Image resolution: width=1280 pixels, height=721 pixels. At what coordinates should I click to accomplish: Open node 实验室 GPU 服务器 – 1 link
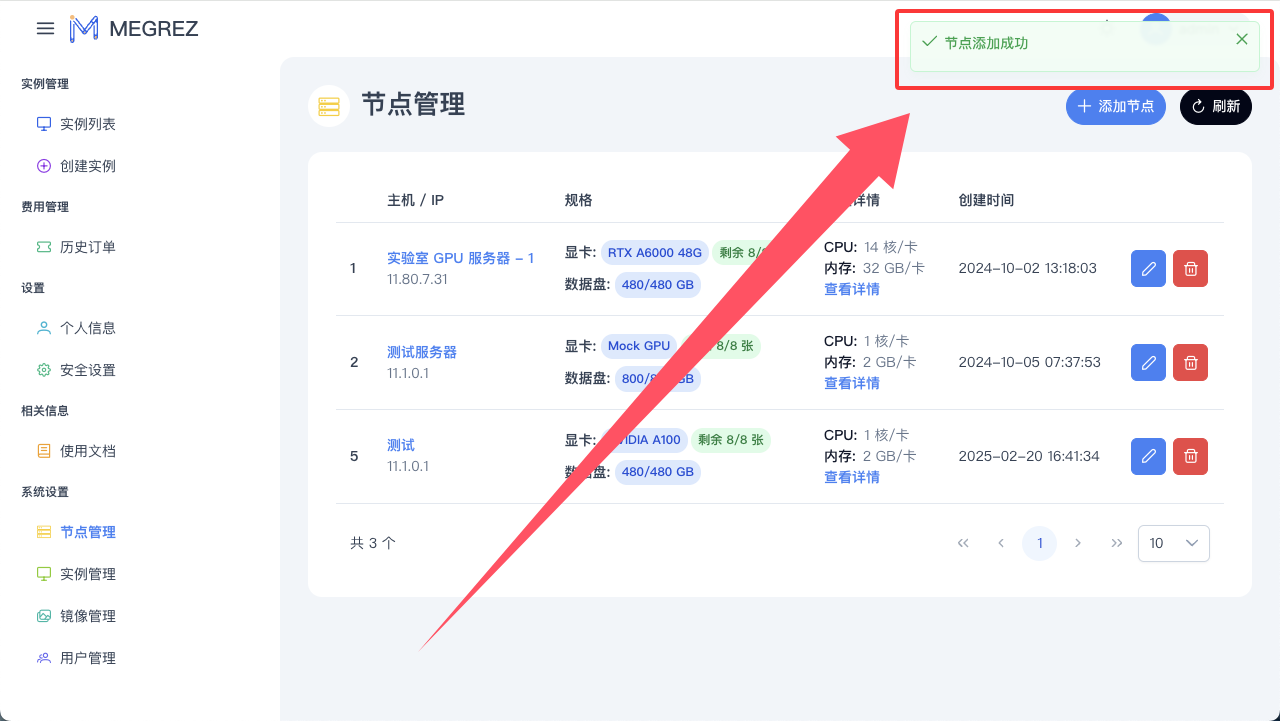pos(461,258)
